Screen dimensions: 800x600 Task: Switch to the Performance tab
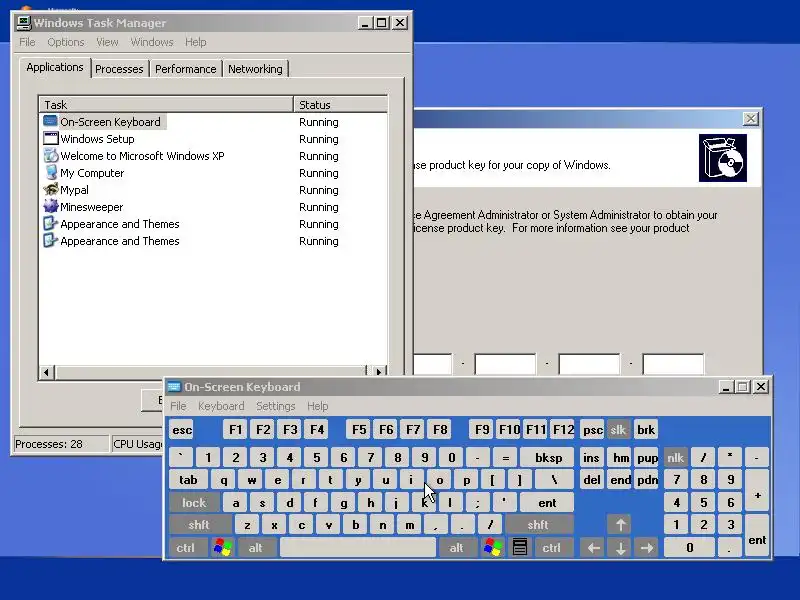click(x=186, y=69)
